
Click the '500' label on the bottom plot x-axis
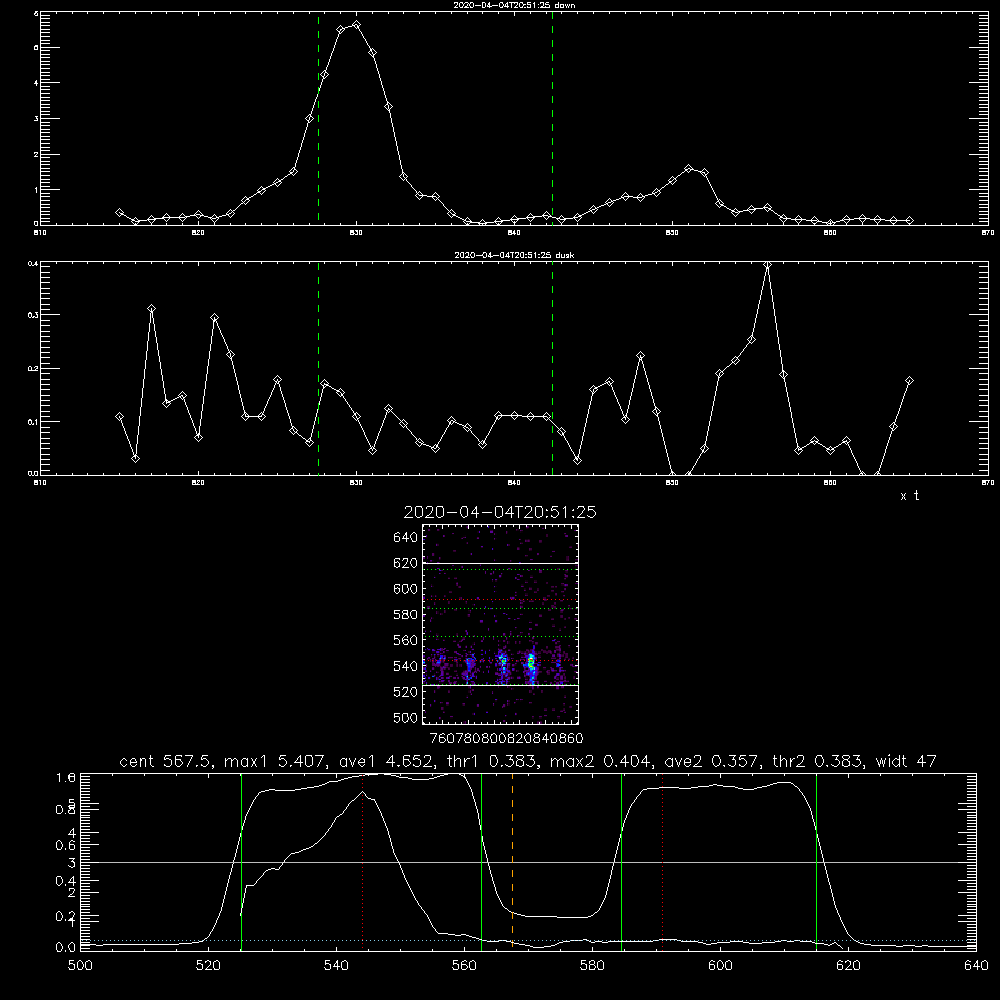(x=80, y=966)
